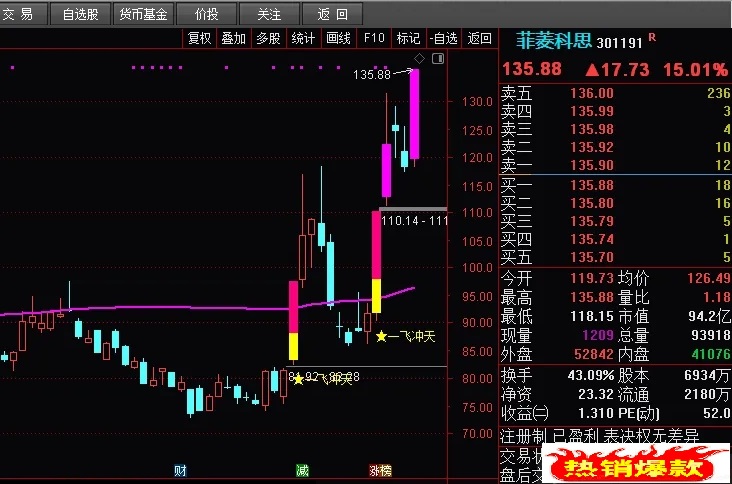
Task: Click the 70.00 price axis label
Action: point(477,434)
